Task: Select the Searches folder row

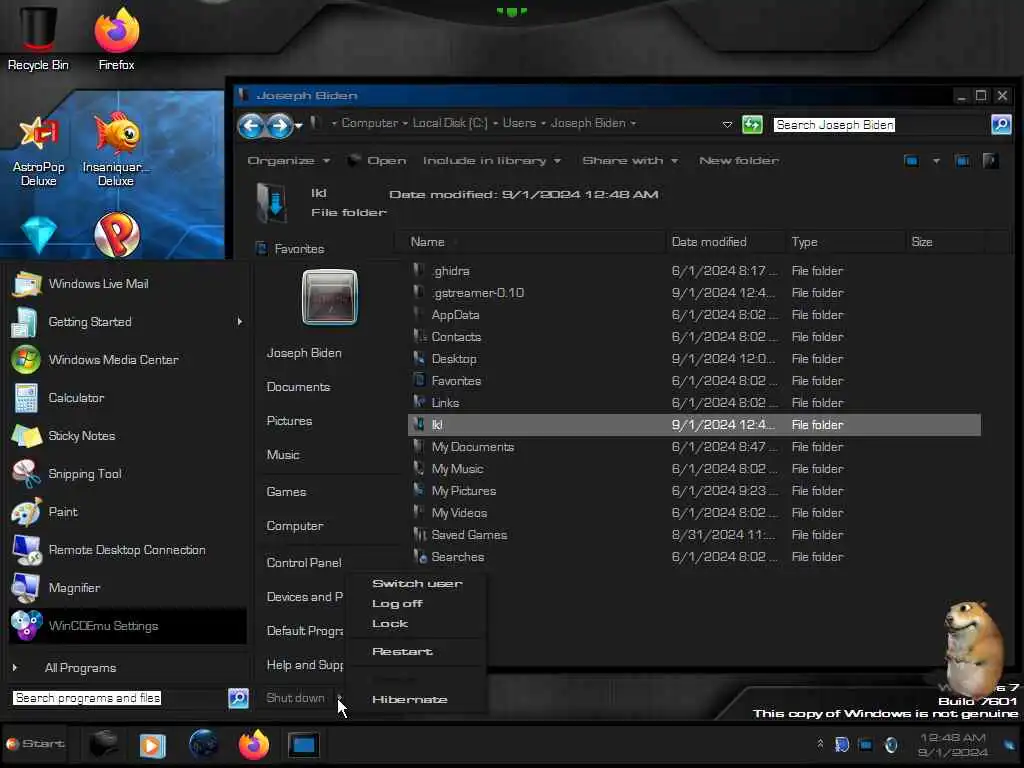Action: [694, 557]
